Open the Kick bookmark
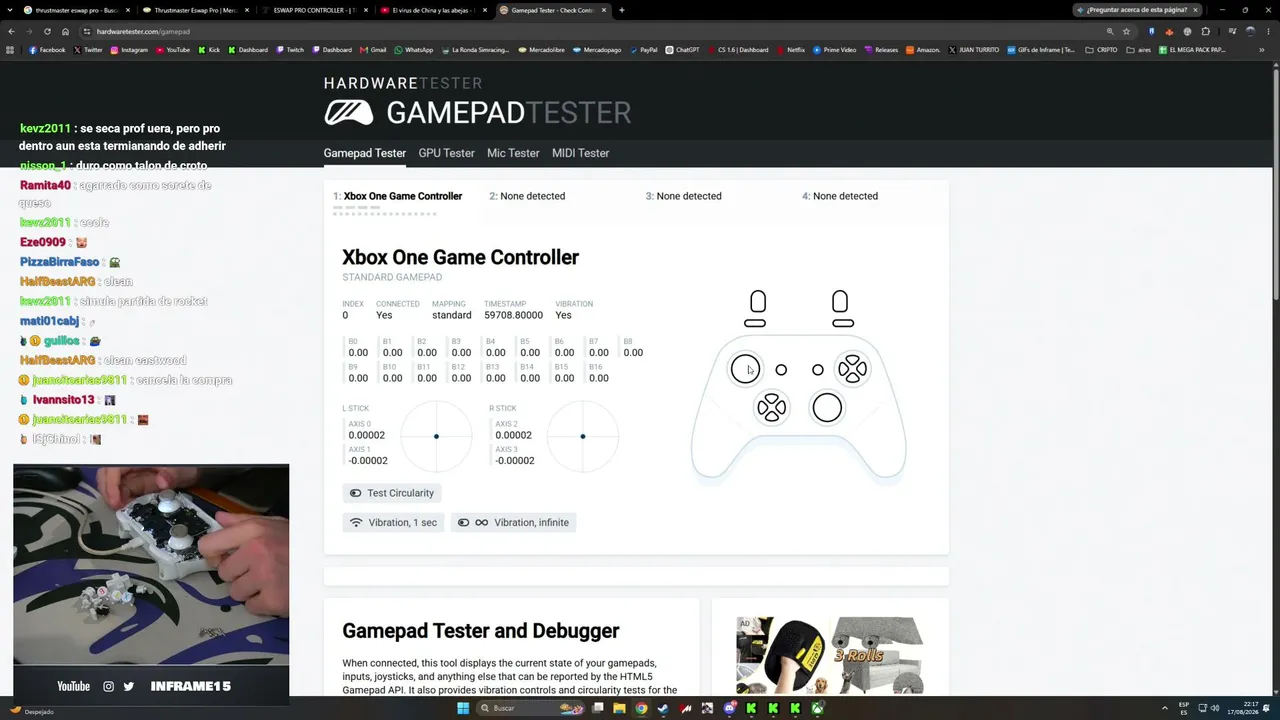 click(x=208, y=50)
